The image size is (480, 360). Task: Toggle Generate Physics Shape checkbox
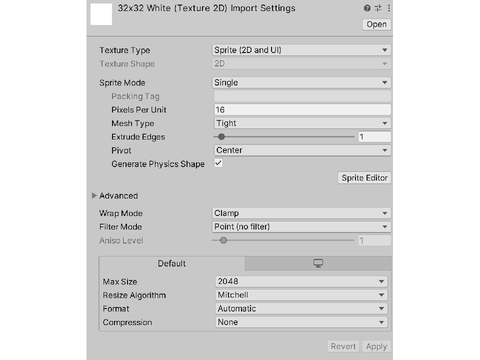point(218,163)
